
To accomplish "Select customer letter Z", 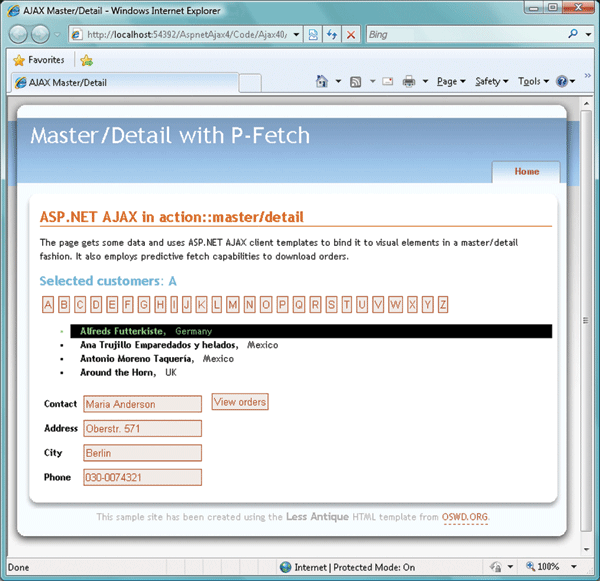I will tap(443, 305).
